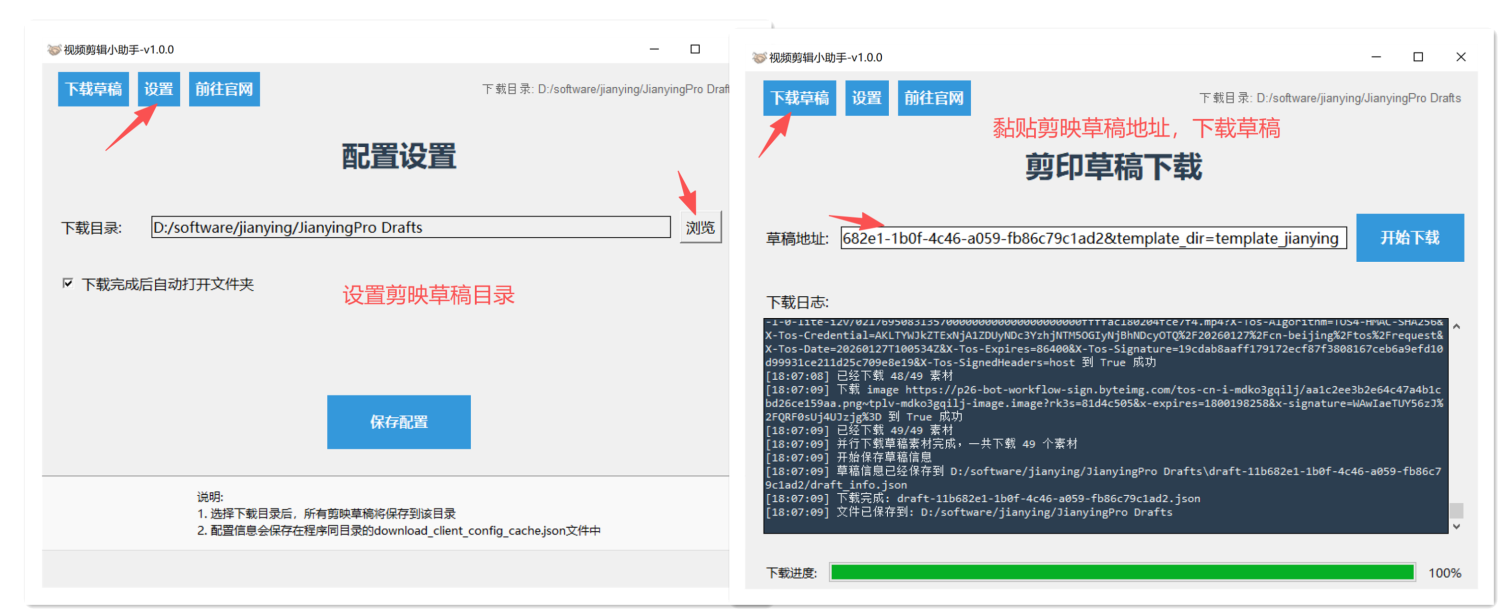Click the 说明: label
This screenshot has height=610, width=1500.
pos(210,497)
